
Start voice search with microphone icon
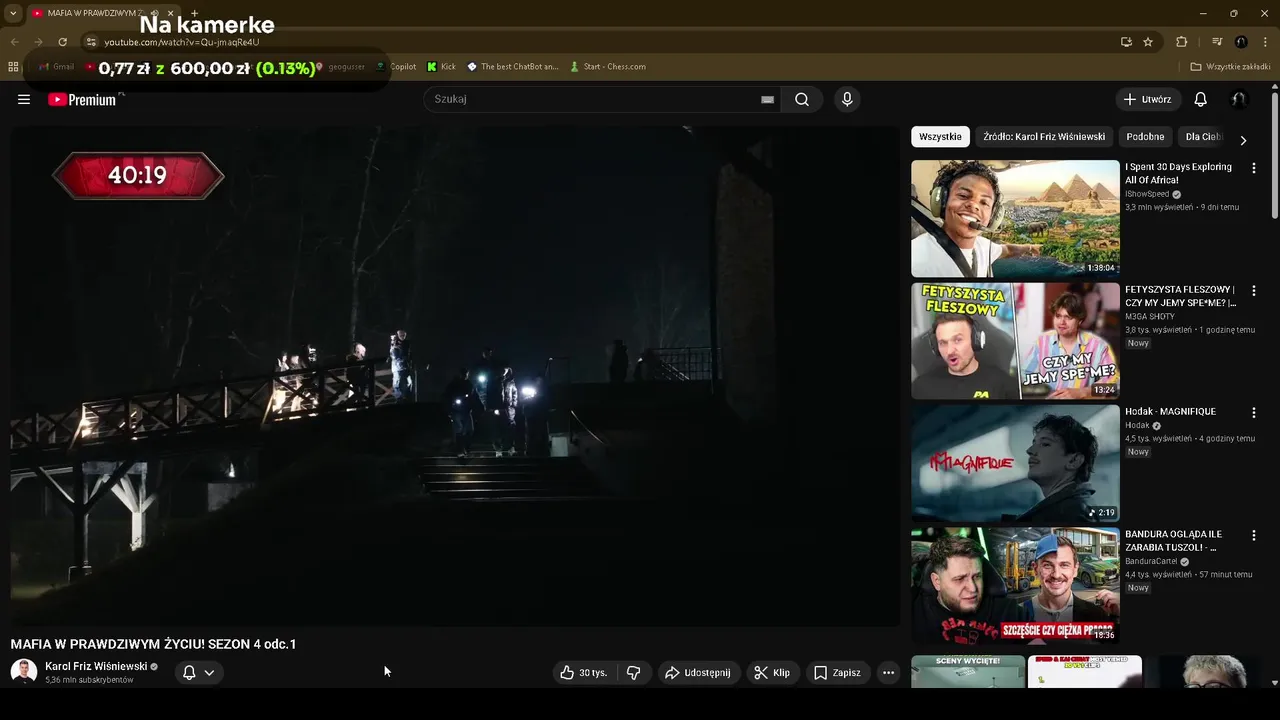(x=847, y=99)
